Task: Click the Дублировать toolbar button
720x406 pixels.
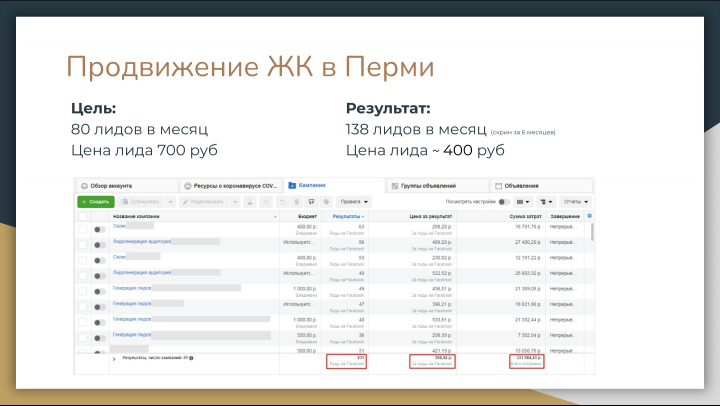Action: pyautogui.click(x=141, y=202)
